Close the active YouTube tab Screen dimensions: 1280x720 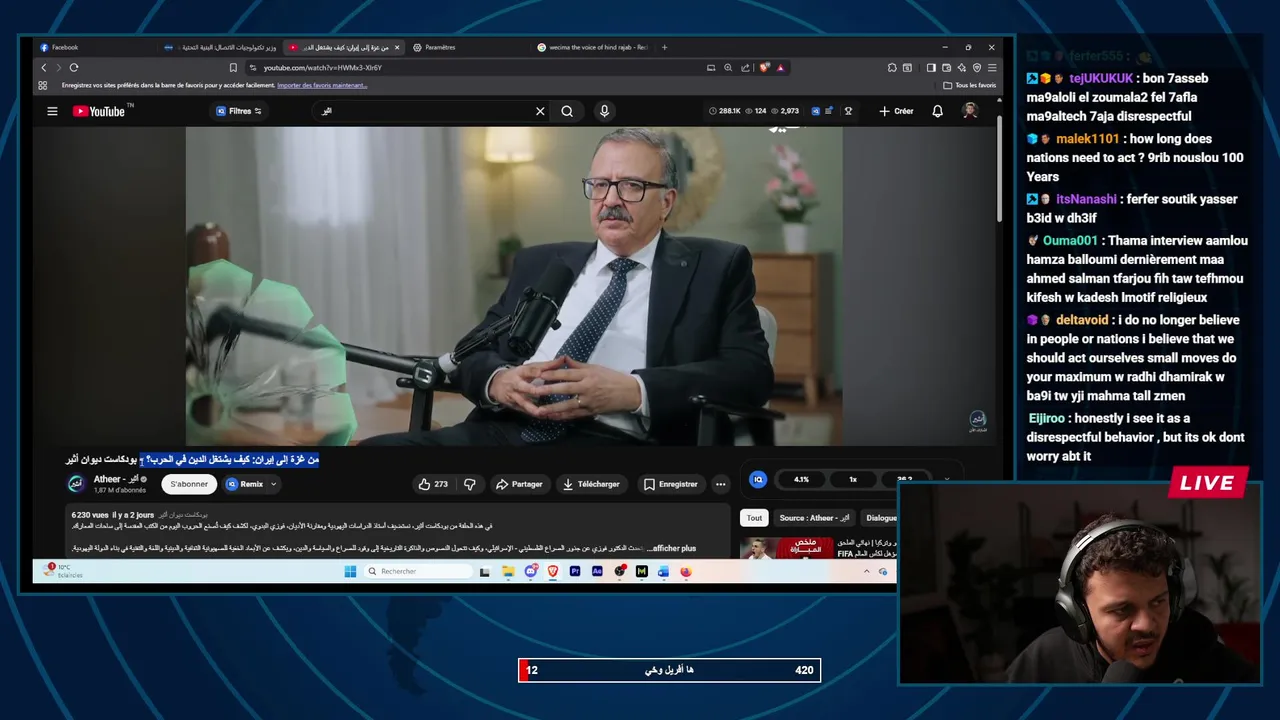pyautogui.click(x=397, y=47)
